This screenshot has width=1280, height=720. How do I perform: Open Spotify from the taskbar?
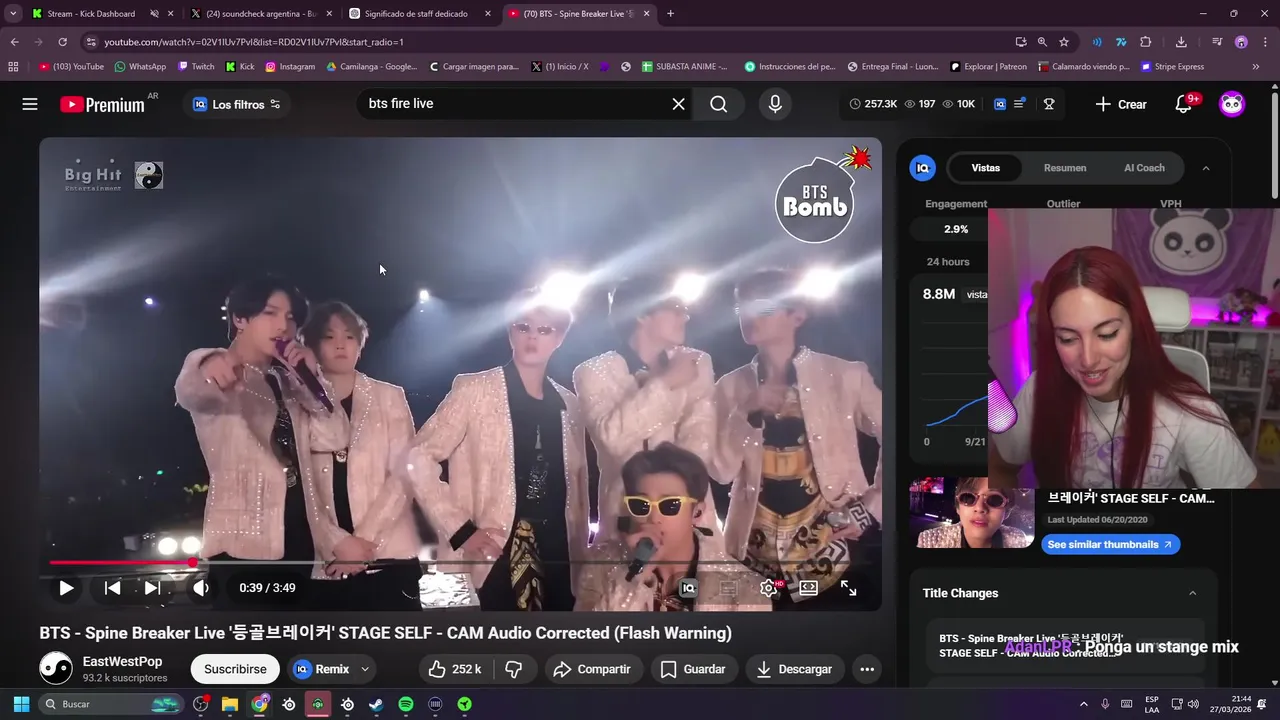406,704
